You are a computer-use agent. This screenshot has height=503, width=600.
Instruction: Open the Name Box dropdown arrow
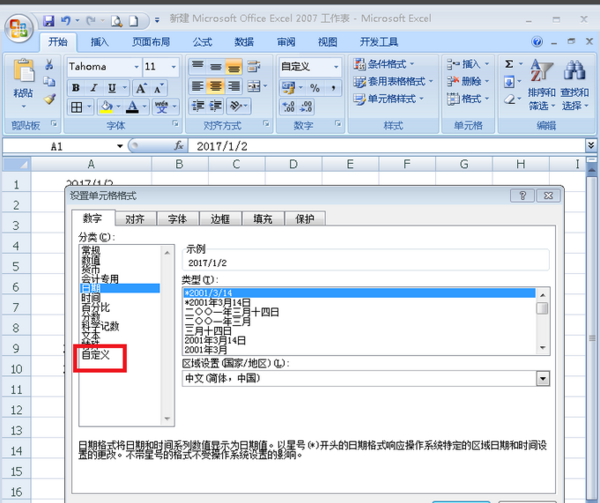pyautogui.click(x=120, y=146)
